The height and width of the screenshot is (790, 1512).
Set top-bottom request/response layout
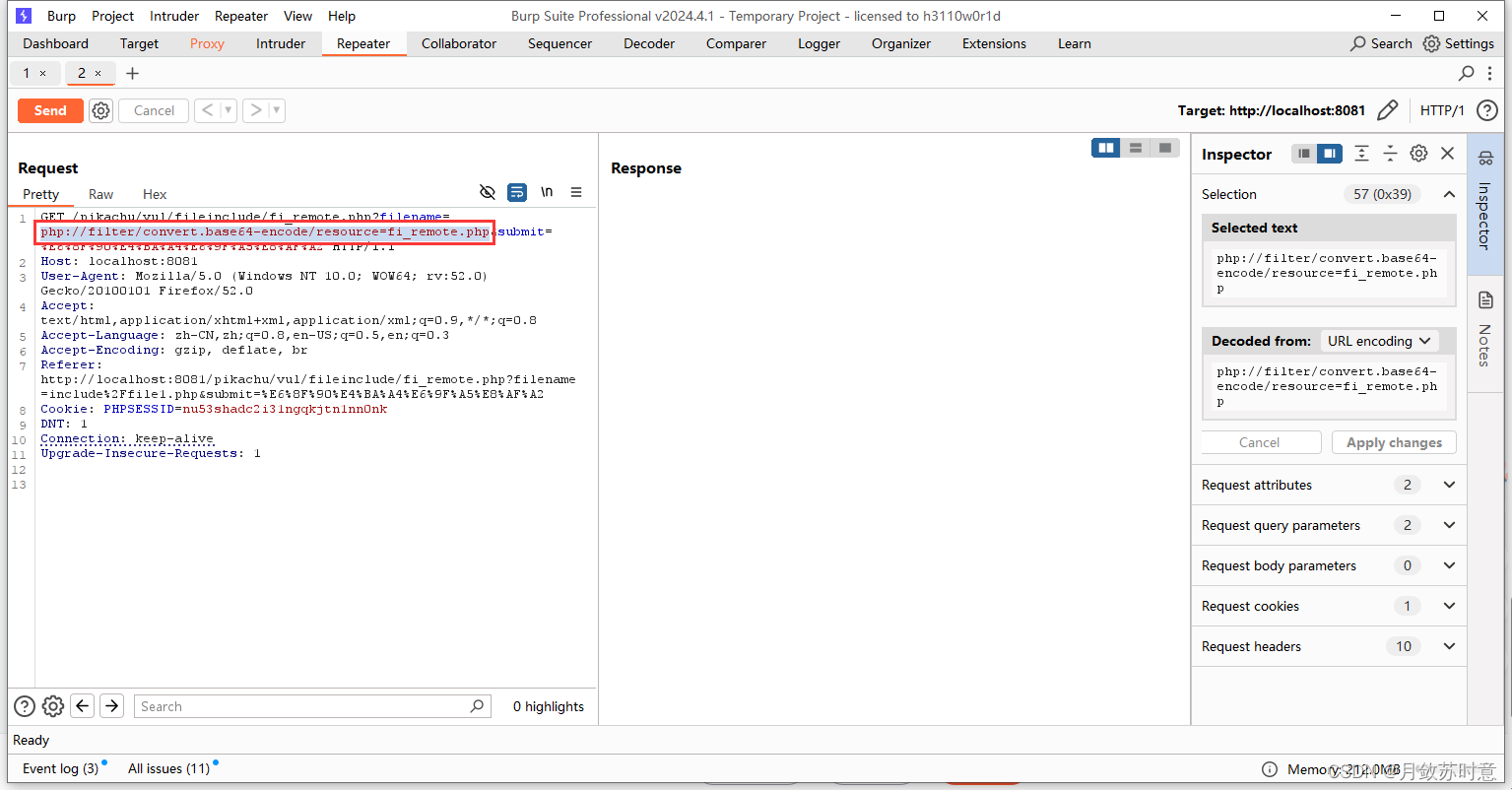coord(1136,148)
